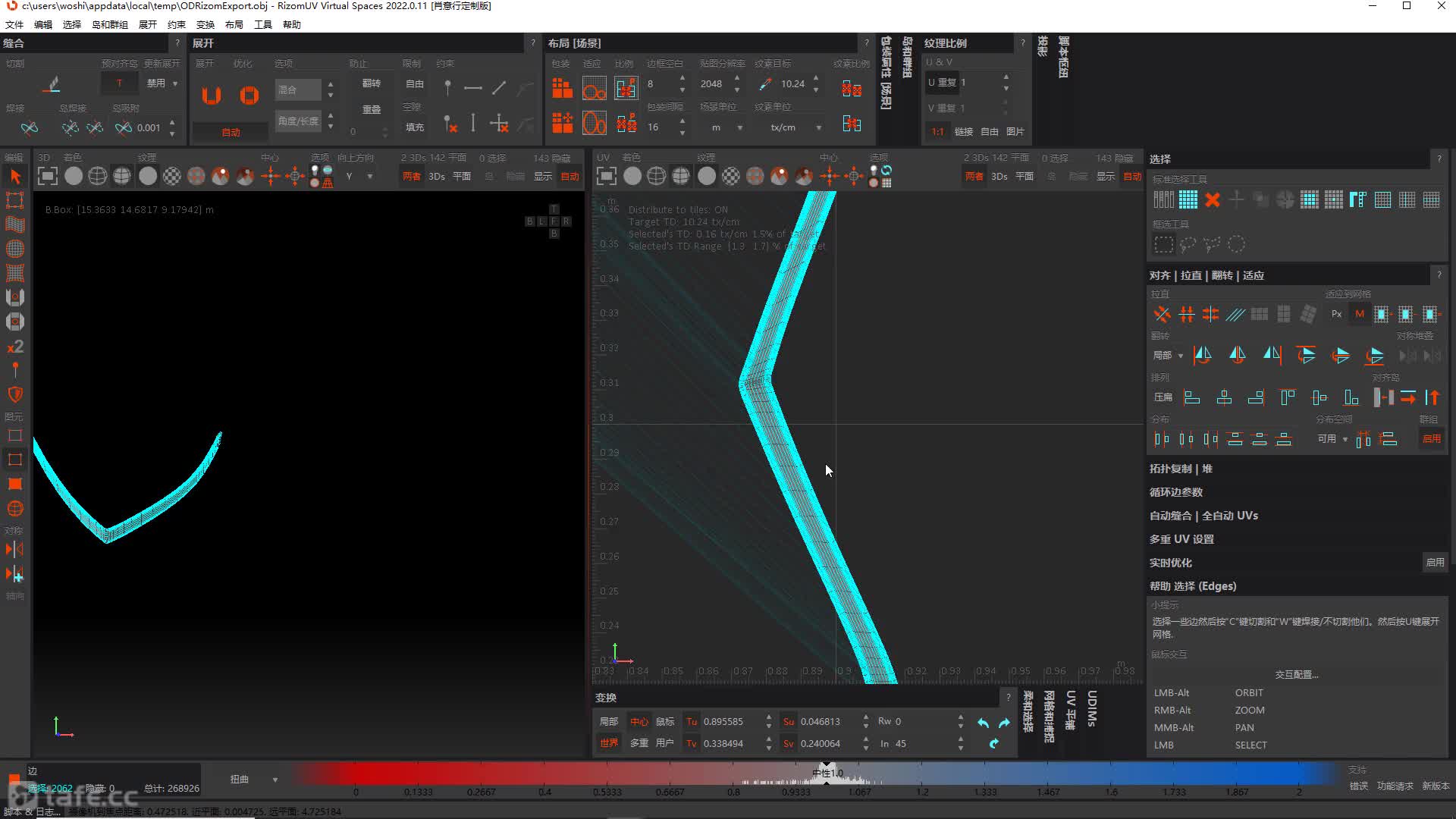
Task: Open 扭曲 distortion type dropdown in status bar
Action: [x=254, y=780]
